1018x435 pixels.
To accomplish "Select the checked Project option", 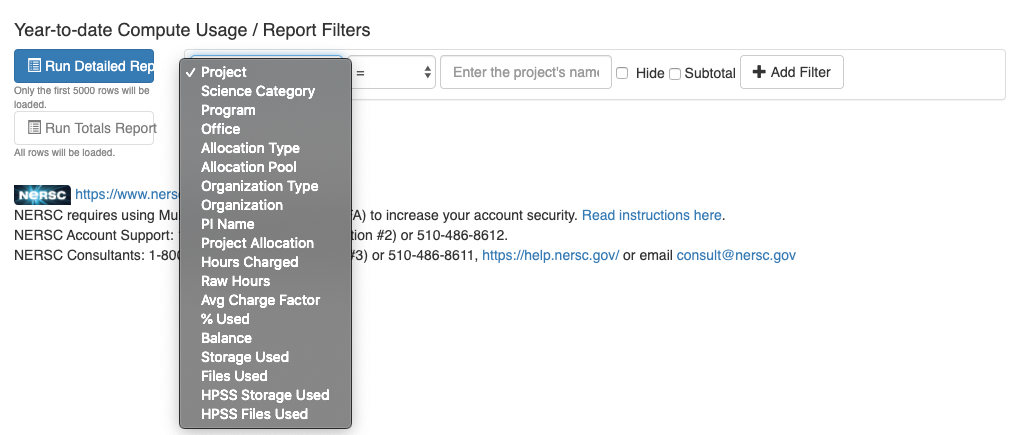I will tap(223, 72).
